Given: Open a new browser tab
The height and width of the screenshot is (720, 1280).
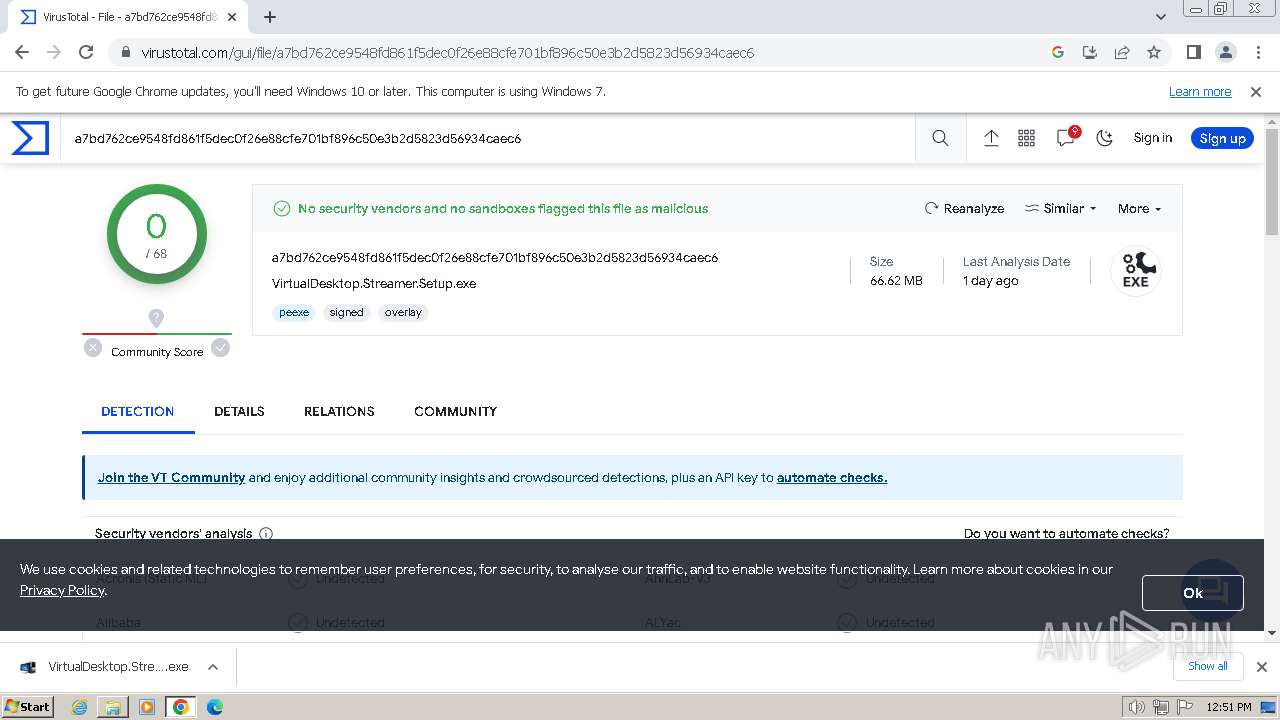Looking at the screenshot, I should (269, 17).
